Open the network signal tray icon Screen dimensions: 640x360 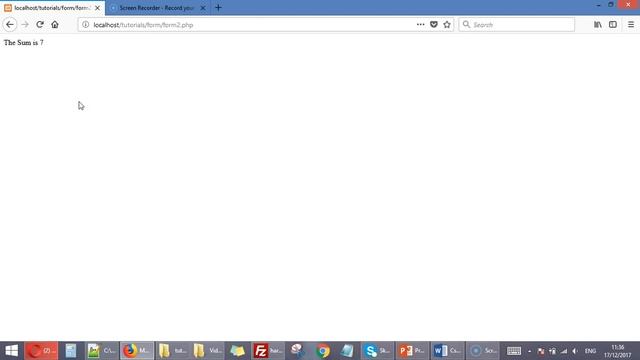tap(564, 351)
